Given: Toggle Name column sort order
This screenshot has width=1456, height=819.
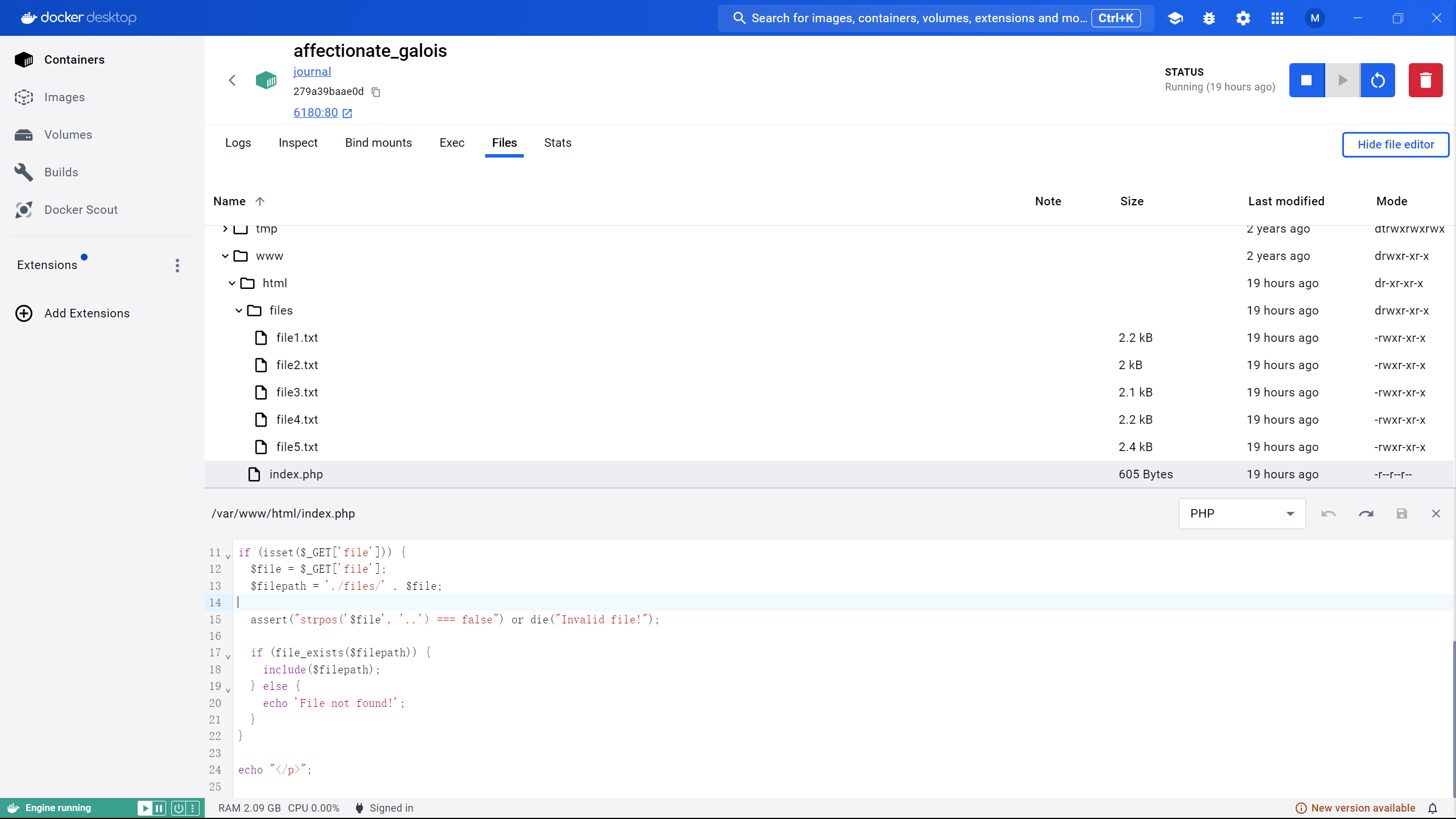Looking at the screenshot, I should [260, 201].
